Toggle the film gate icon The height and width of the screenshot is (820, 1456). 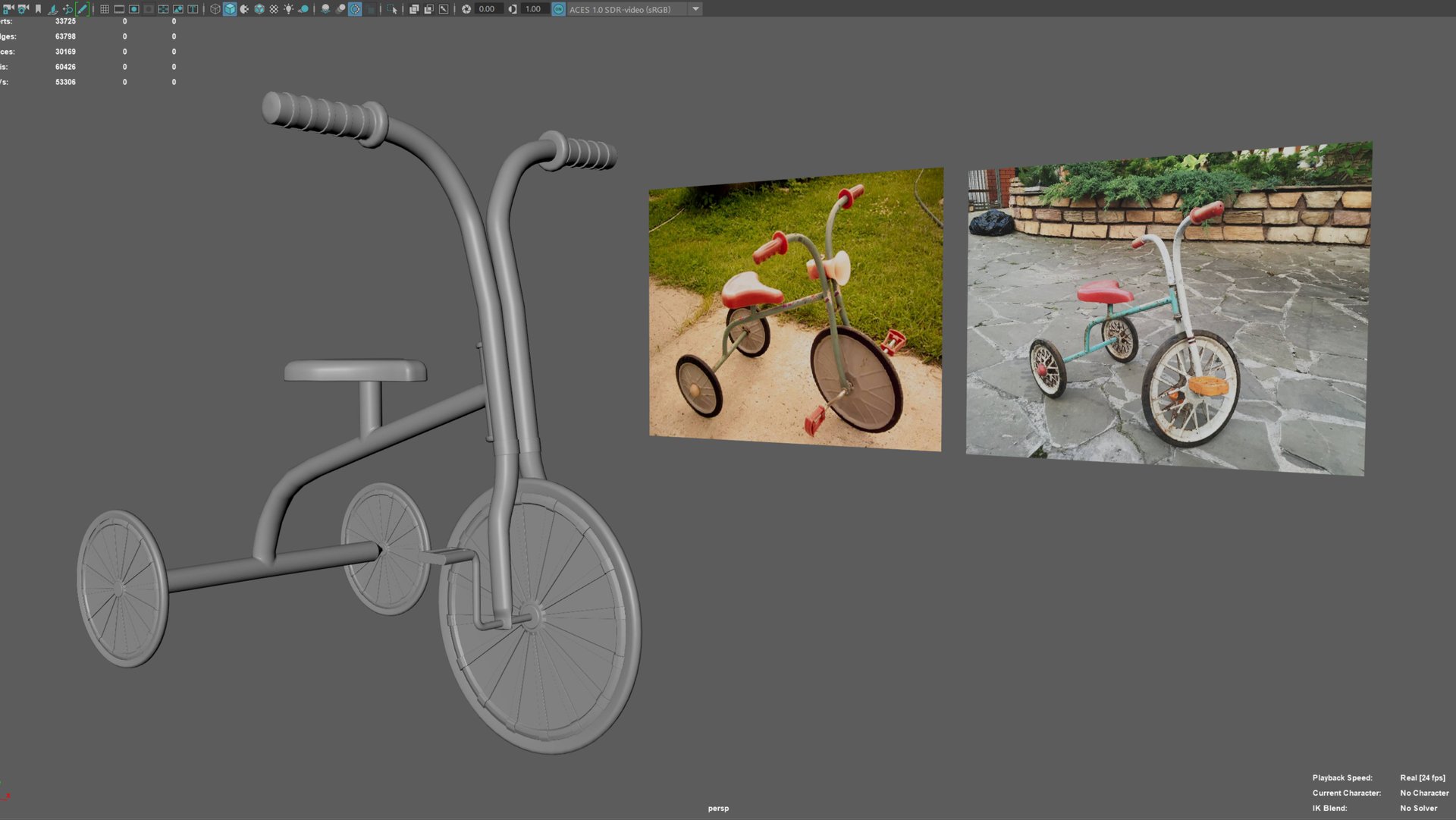point(119,9)
